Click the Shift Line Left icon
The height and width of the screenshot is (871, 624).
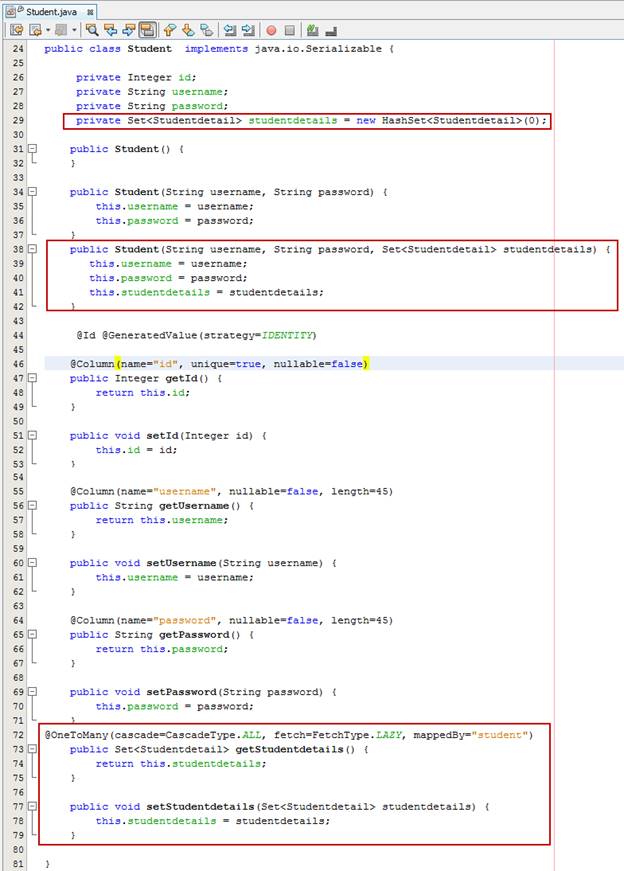[x=229, y=30]
